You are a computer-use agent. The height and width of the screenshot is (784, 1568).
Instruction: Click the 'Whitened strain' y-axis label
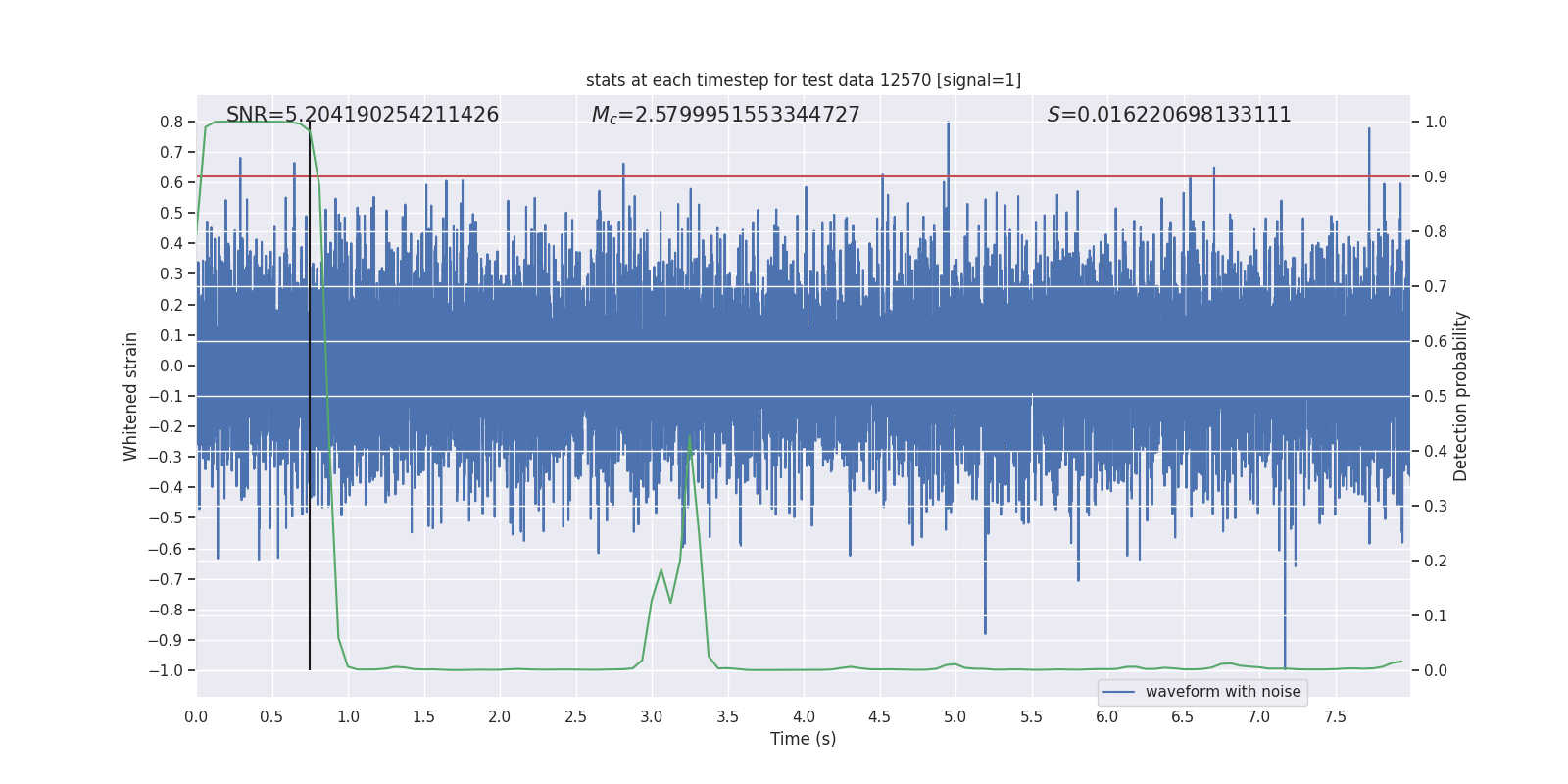pyautogui.click(x=130, y=396)
